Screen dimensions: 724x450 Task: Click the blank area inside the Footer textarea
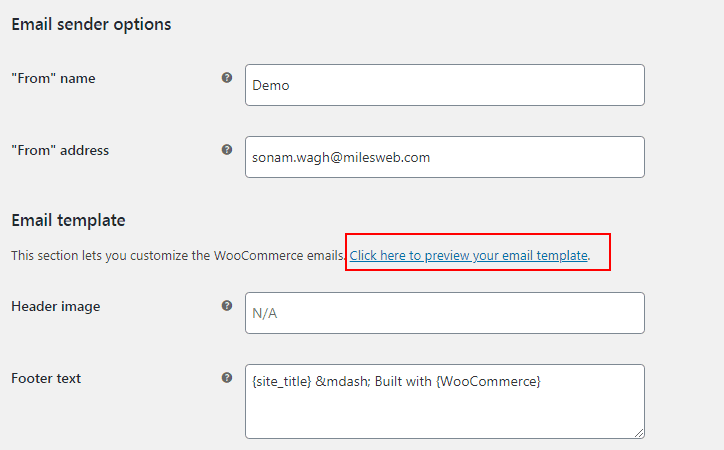point(443,415)
